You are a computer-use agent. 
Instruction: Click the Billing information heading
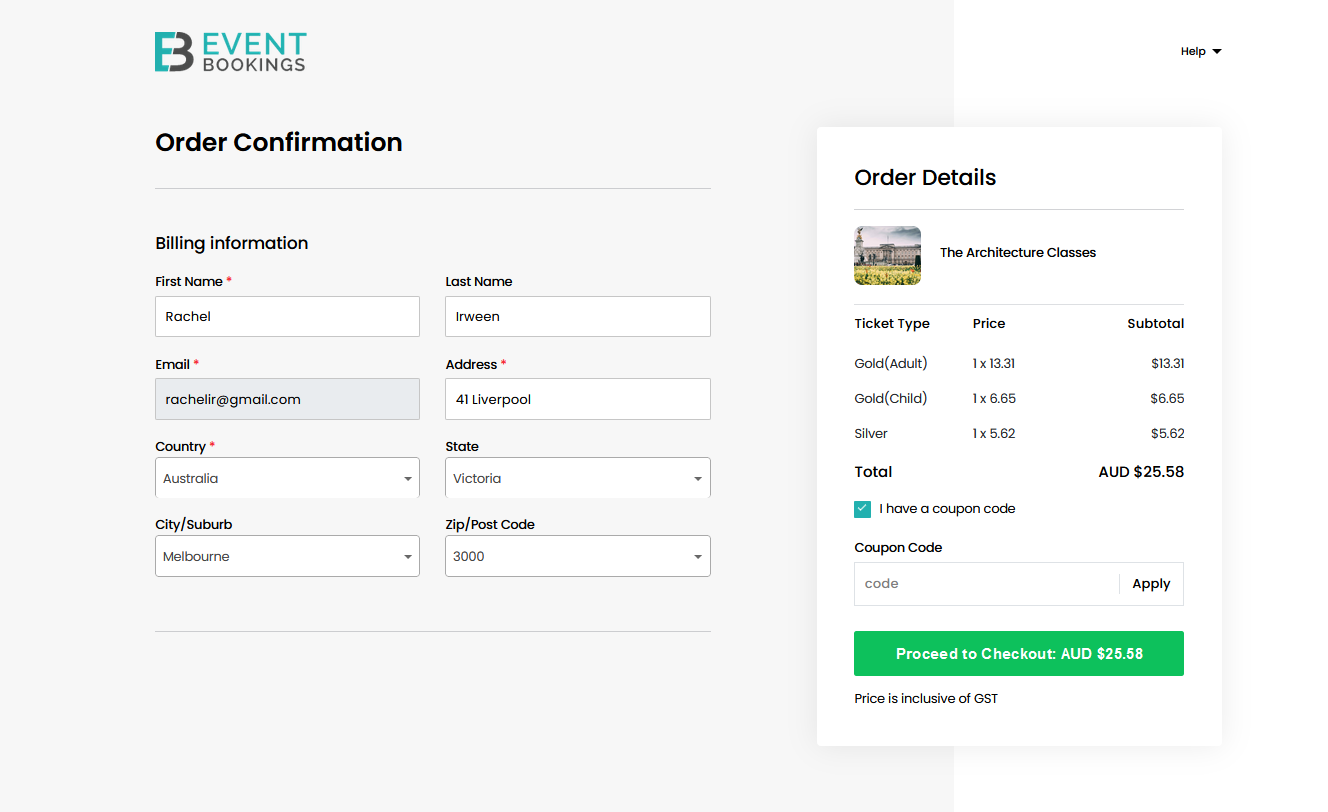click(231, 243)
